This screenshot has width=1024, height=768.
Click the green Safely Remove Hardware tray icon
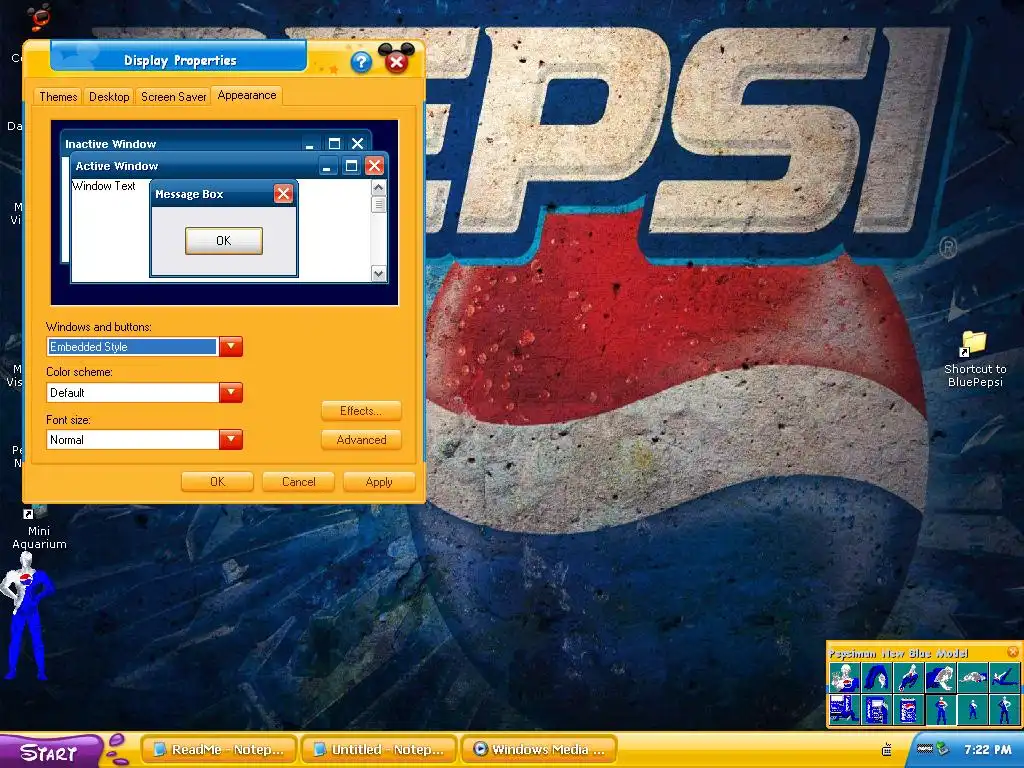pyautogui.click(x=942, y=748)
